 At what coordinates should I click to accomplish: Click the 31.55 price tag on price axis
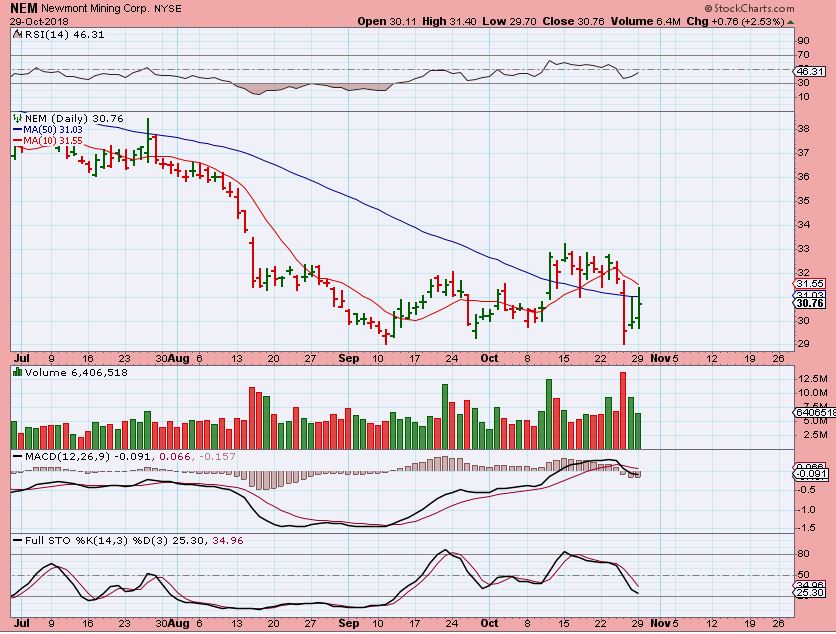pyautogui.click(x=810, y=284)
